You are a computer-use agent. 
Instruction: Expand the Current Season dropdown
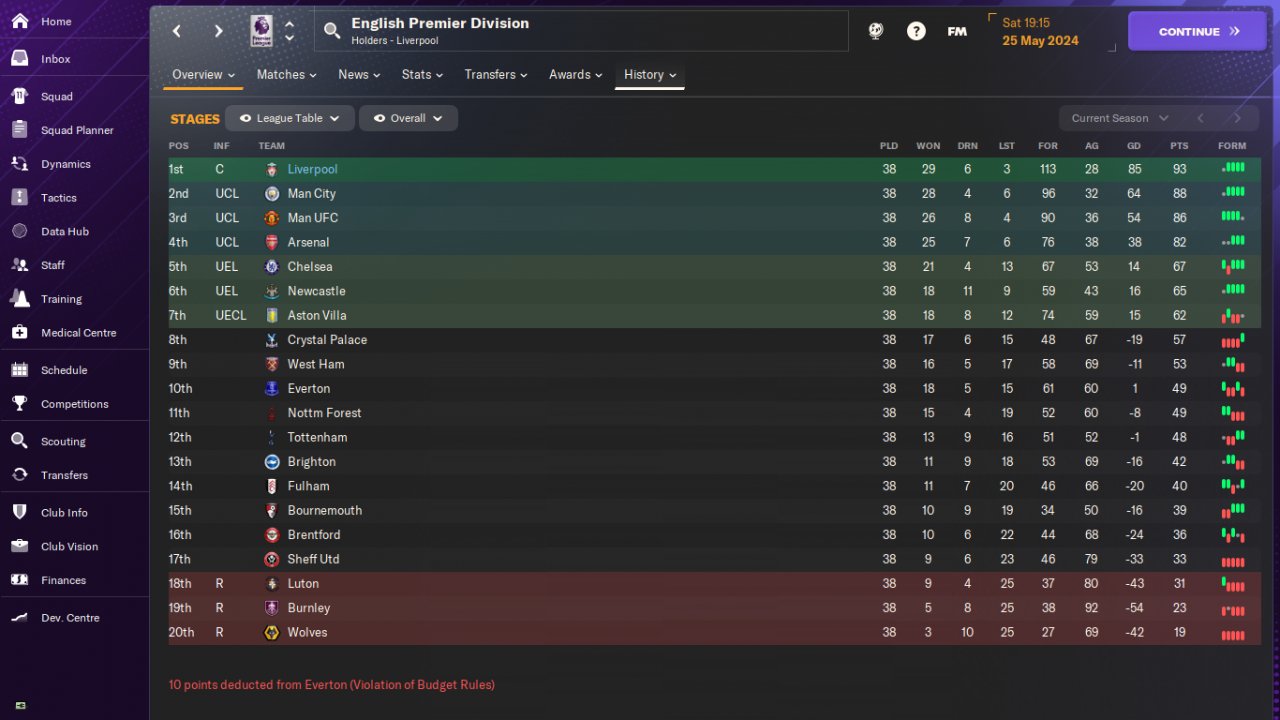(1119, 118)
